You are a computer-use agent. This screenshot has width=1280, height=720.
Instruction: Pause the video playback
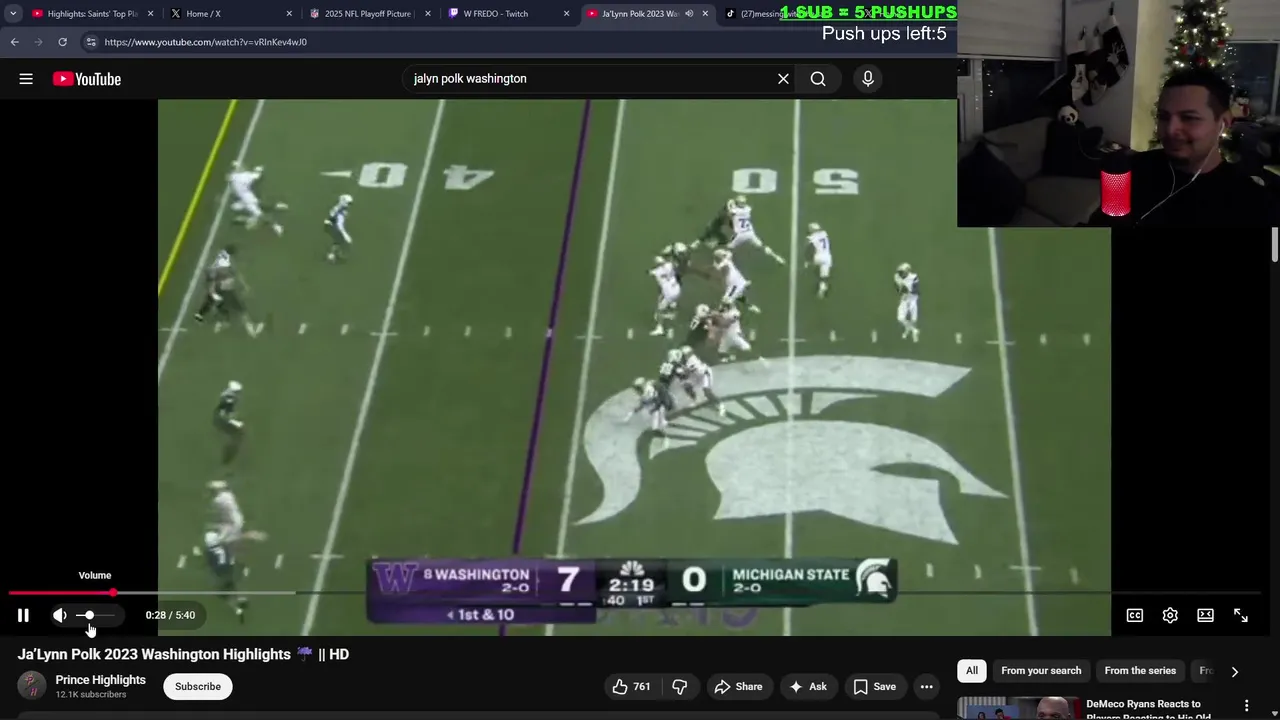pyautogui.click(x=23, y=615)
